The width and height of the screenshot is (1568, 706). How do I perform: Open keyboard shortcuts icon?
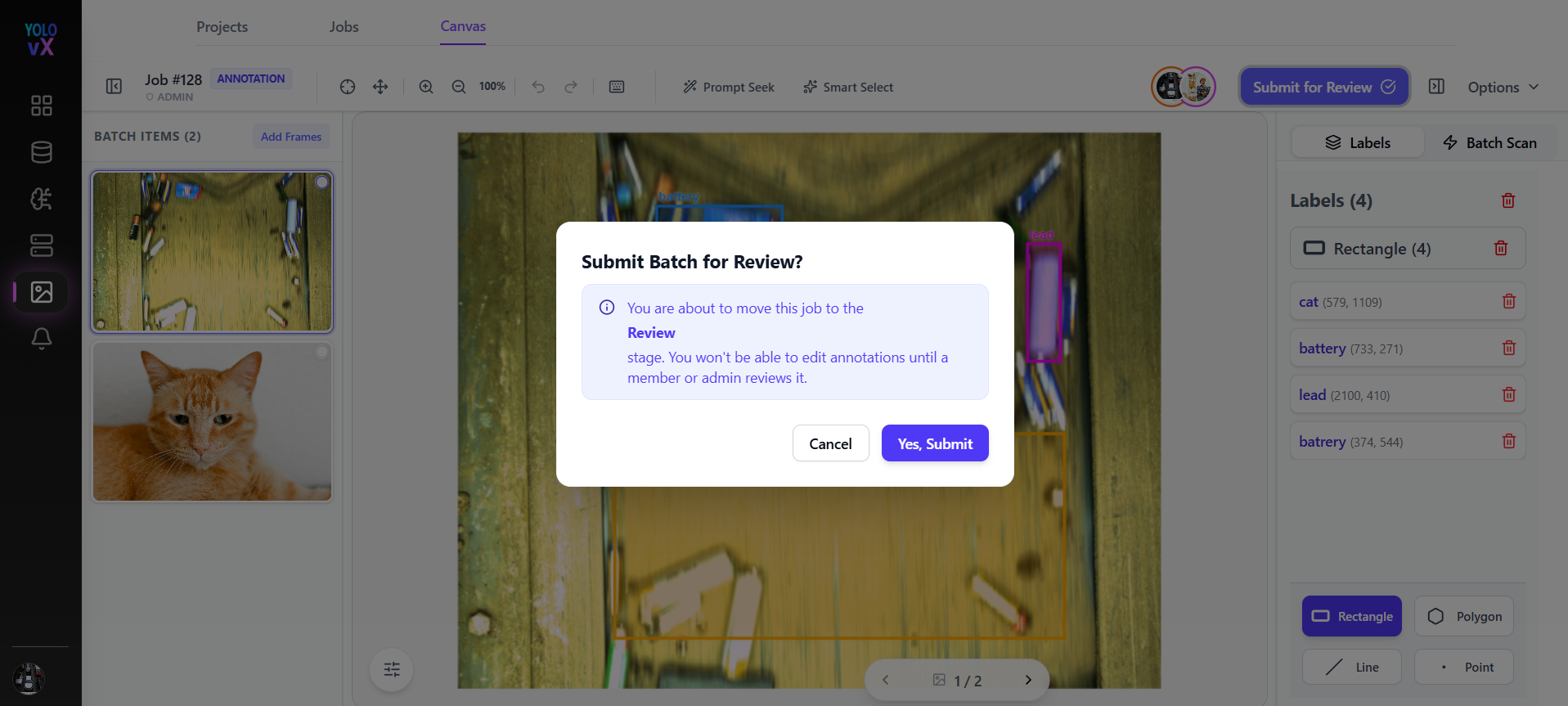click(x=617, y=87)
